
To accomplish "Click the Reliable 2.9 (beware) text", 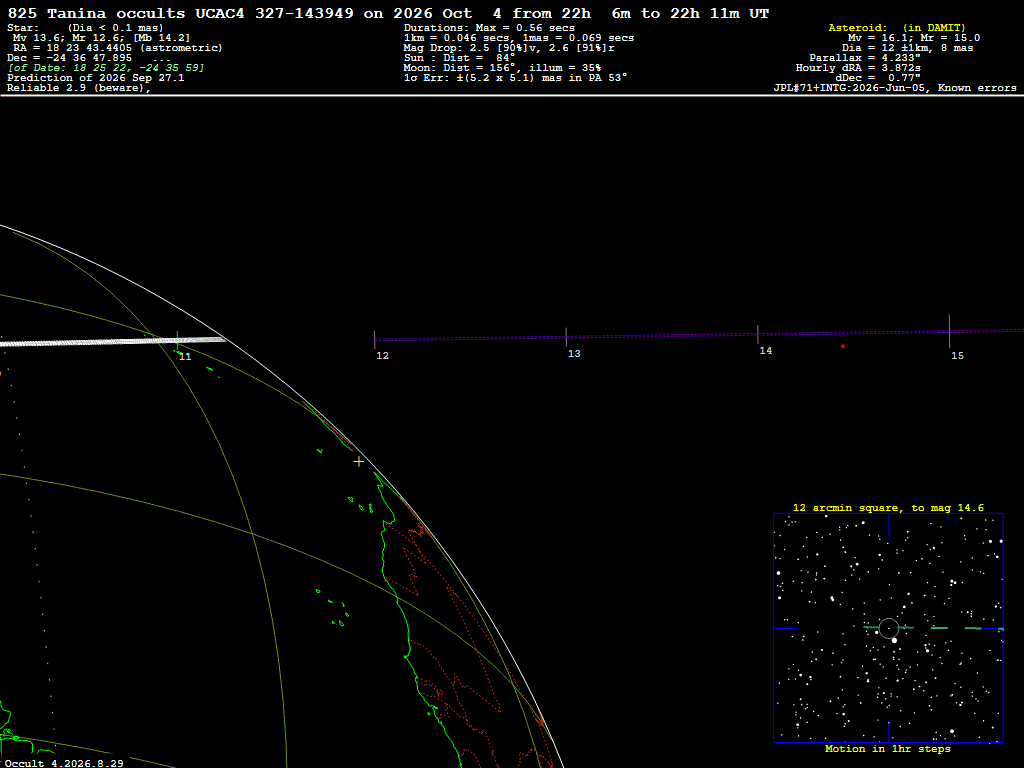I will (78, 88).
